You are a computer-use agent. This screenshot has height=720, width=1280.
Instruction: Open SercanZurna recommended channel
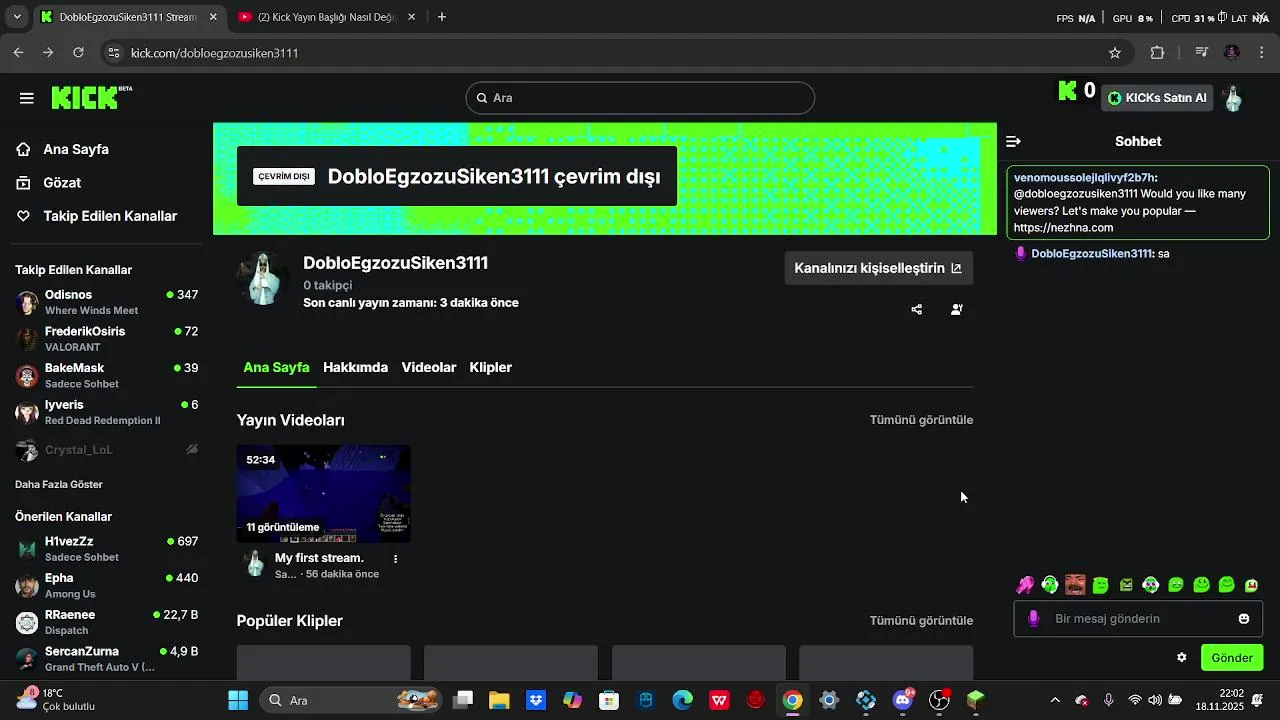click(106, 658)
